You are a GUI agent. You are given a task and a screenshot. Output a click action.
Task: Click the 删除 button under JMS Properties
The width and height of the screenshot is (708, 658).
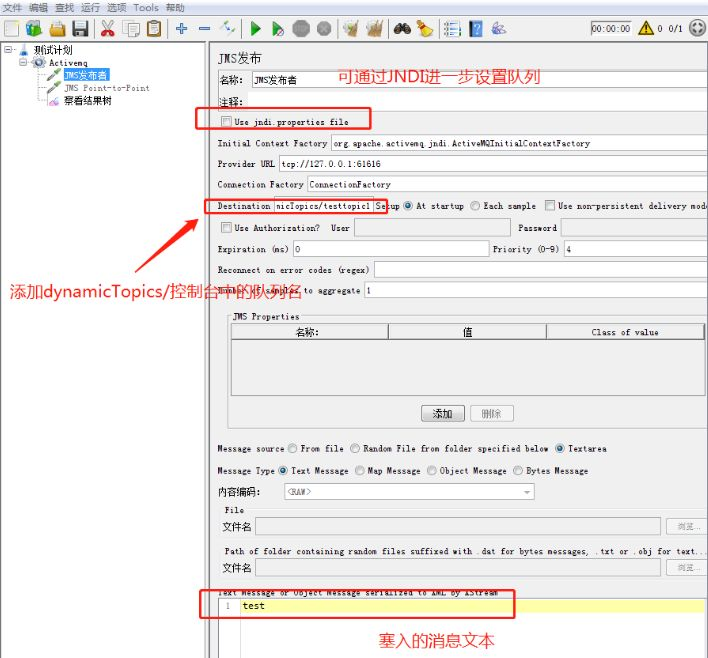tap(491, 413)
